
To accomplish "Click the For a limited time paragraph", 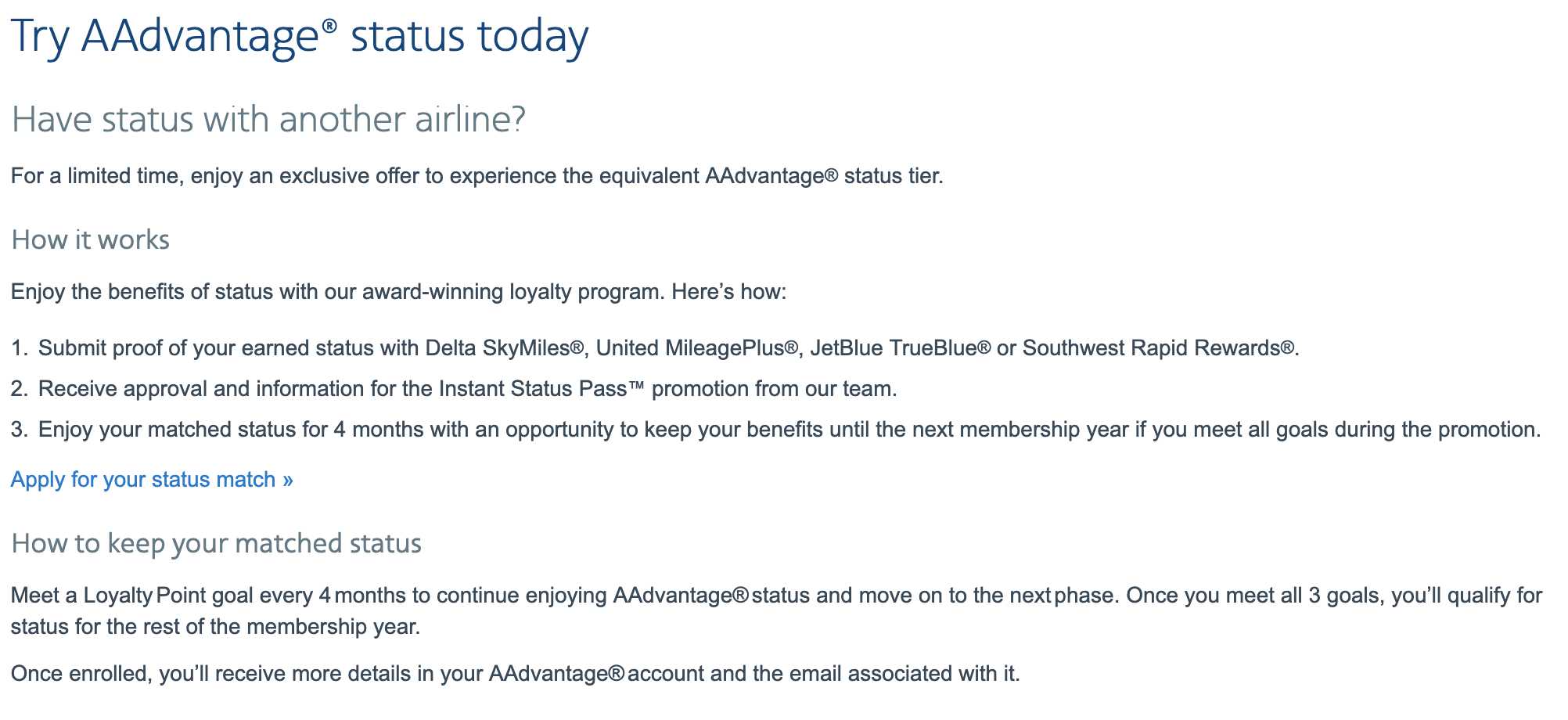I will (x=477, y=176).
